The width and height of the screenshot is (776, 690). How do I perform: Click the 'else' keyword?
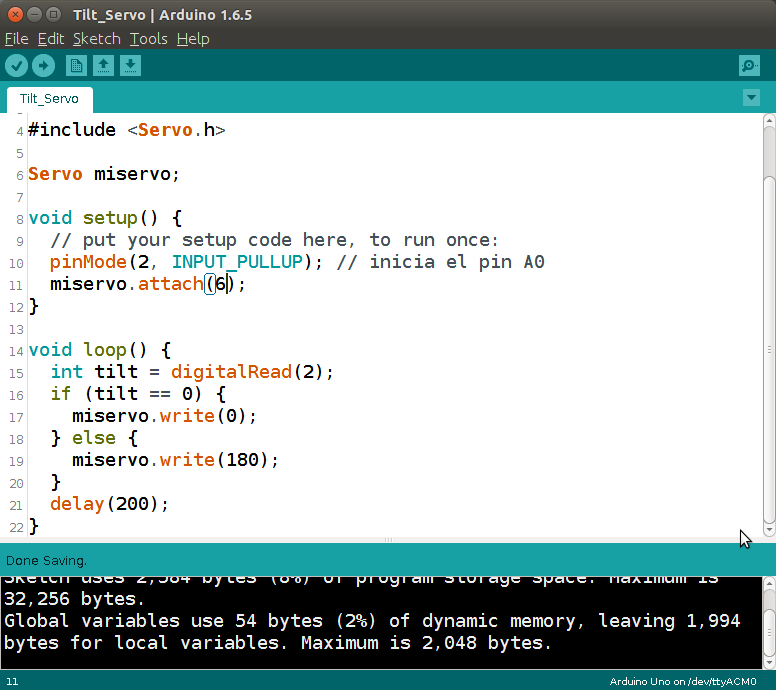94,438
